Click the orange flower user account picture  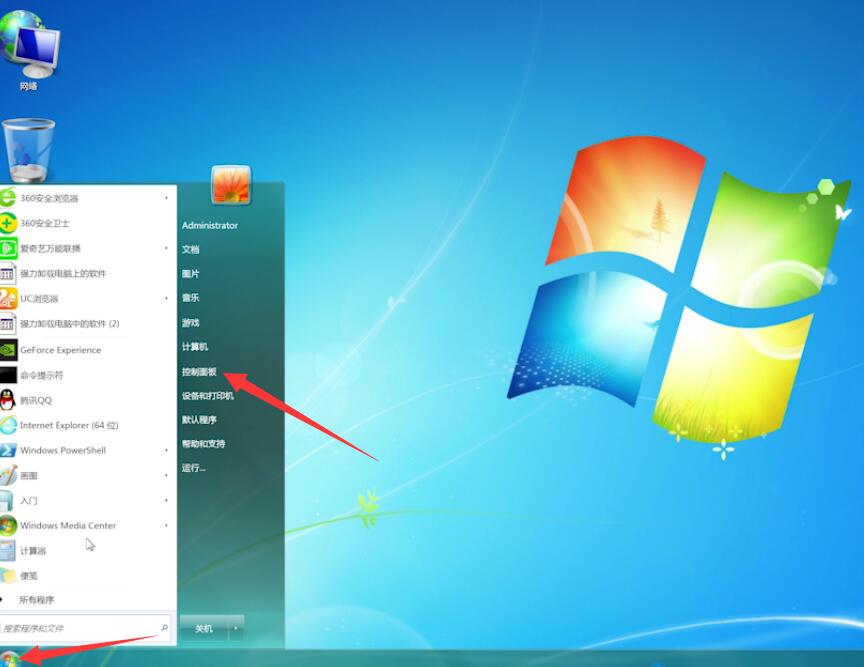click(x=231, y=185)
